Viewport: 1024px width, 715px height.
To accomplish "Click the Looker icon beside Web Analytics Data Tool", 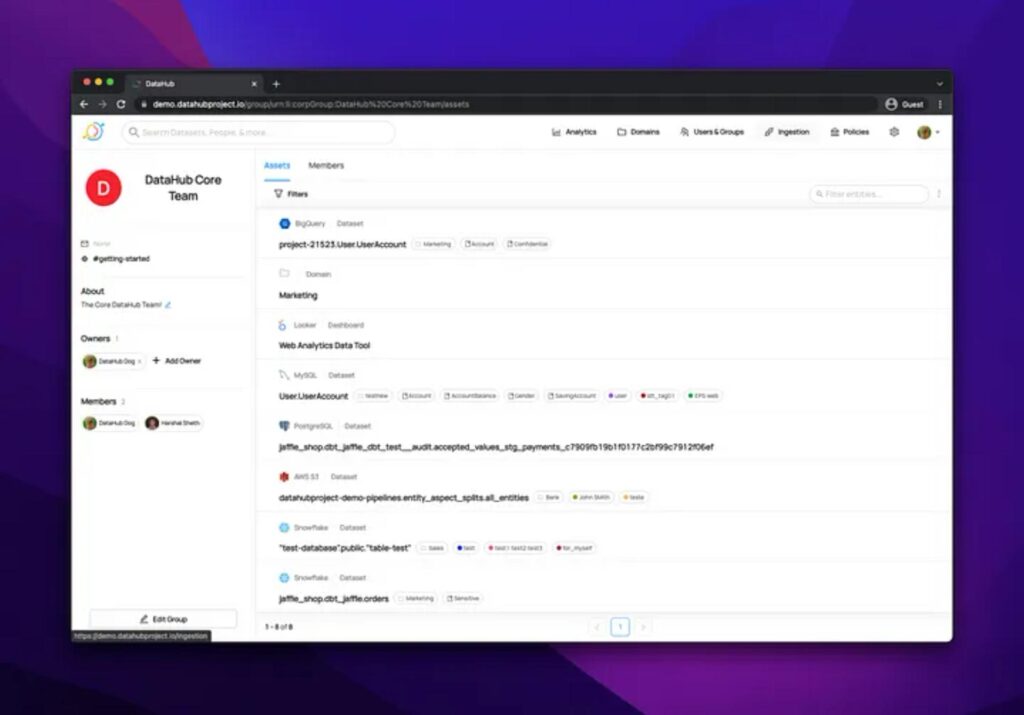I will click(x=283, y=325).
